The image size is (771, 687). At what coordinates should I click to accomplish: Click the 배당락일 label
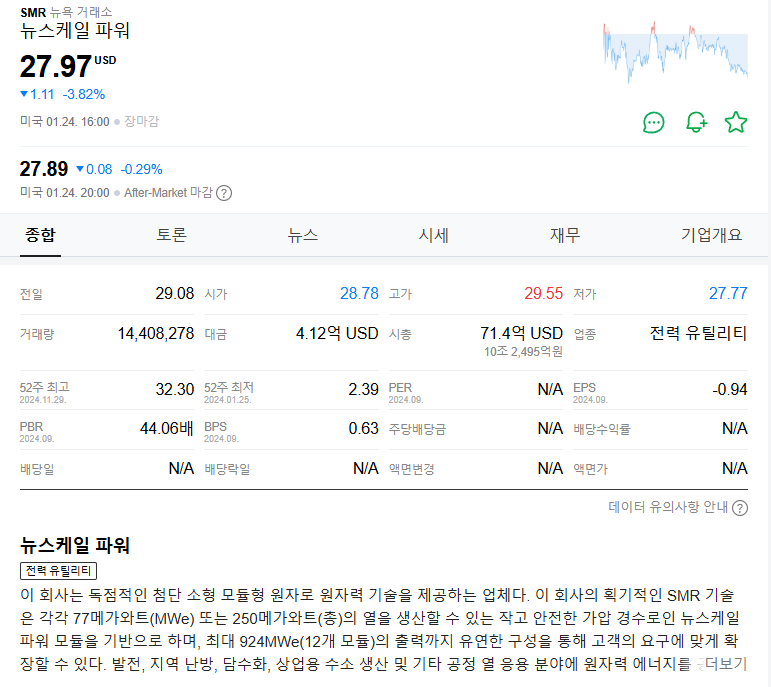coord(227,469)
